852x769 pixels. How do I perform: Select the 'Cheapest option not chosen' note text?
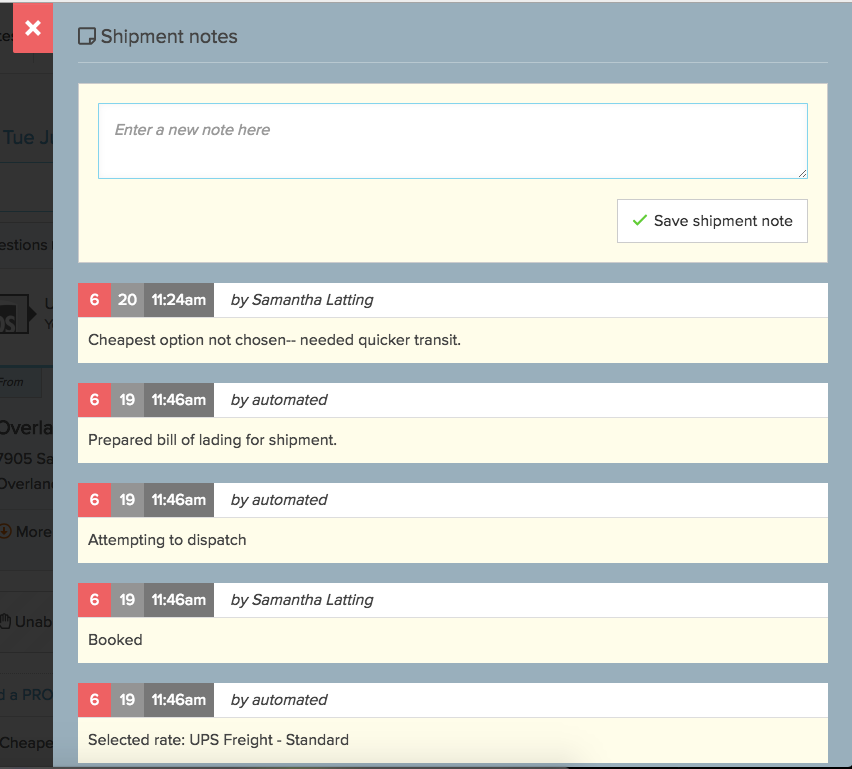tap(274, 340)
